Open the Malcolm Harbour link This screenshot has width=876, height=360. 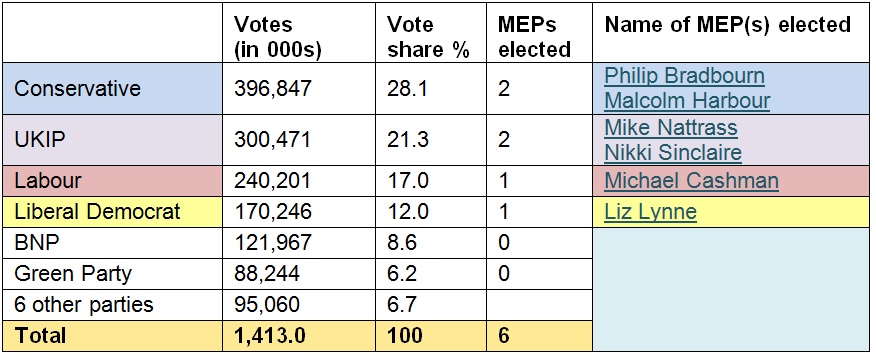[687, 101]
